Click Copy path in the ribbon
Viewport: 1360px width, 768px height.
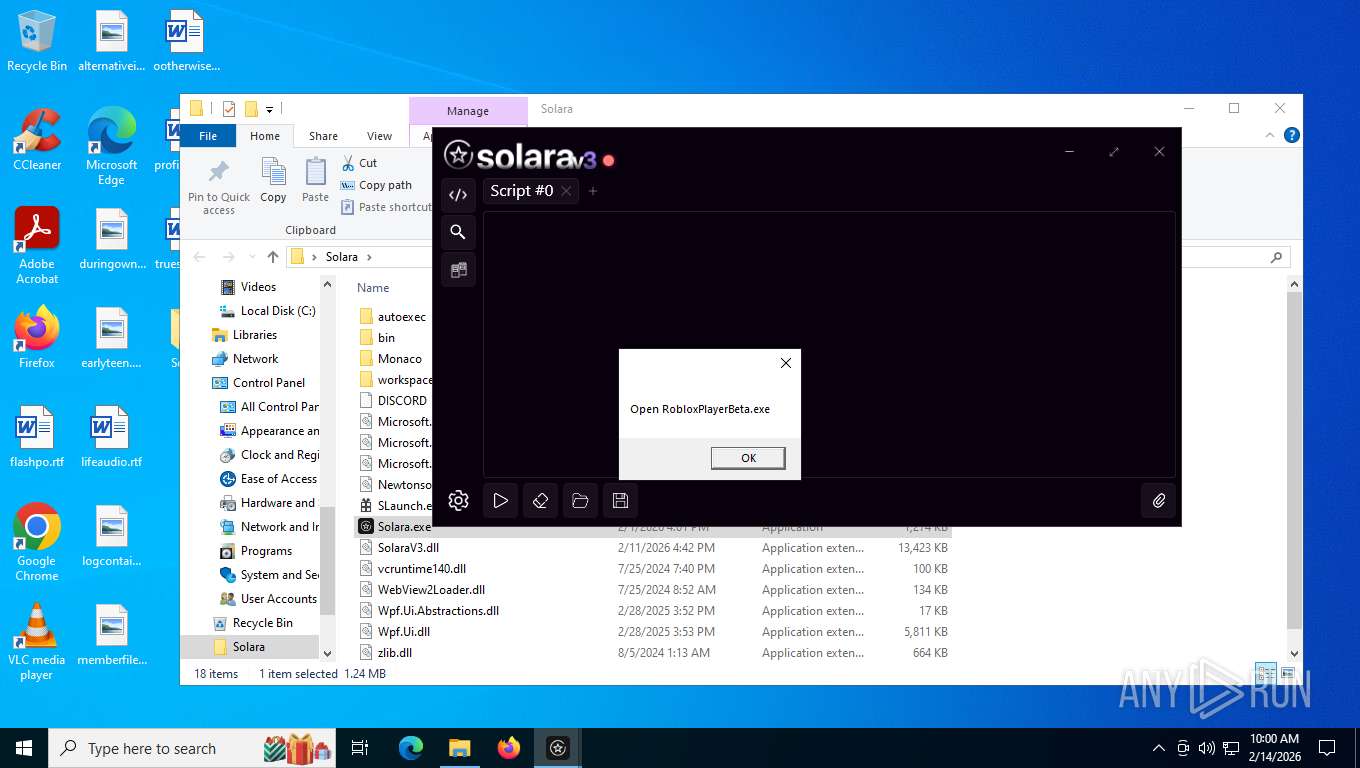[x=376, y=185]
